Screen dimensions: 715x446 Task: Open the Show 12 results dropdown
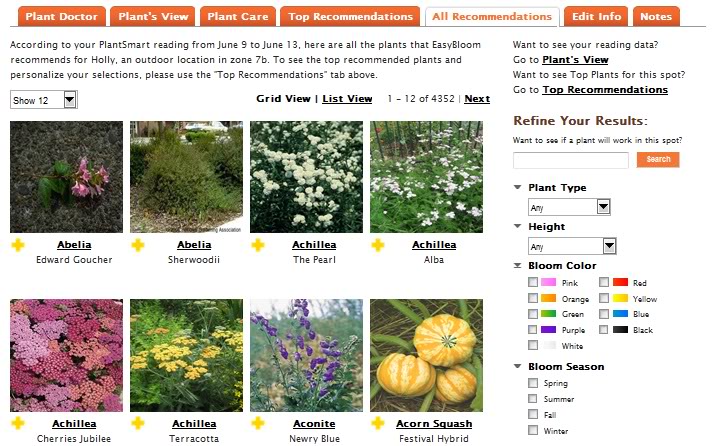click(44, 100)
